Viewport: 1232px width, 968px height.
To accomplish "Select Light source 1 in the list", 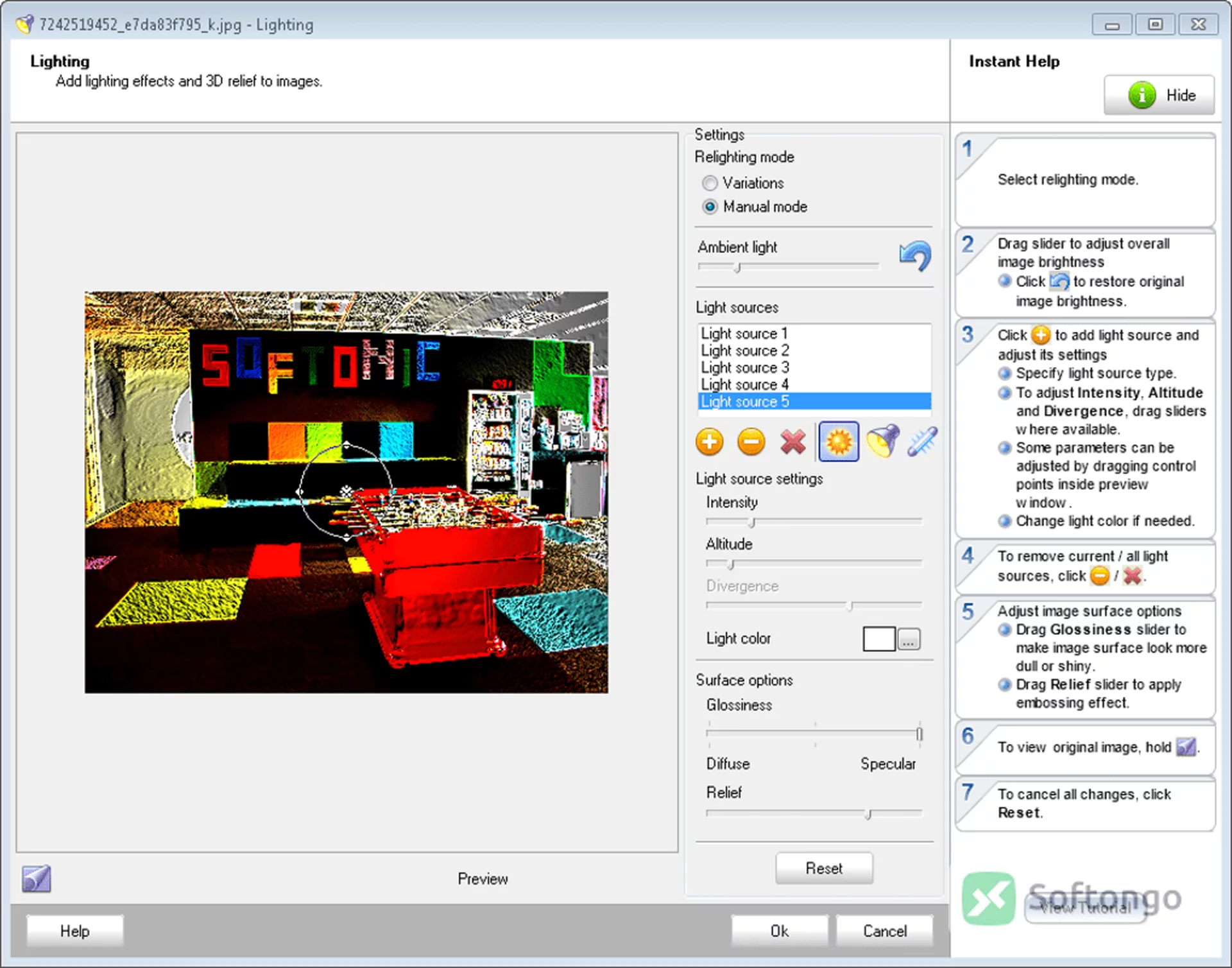I will (x=814, y=334).
